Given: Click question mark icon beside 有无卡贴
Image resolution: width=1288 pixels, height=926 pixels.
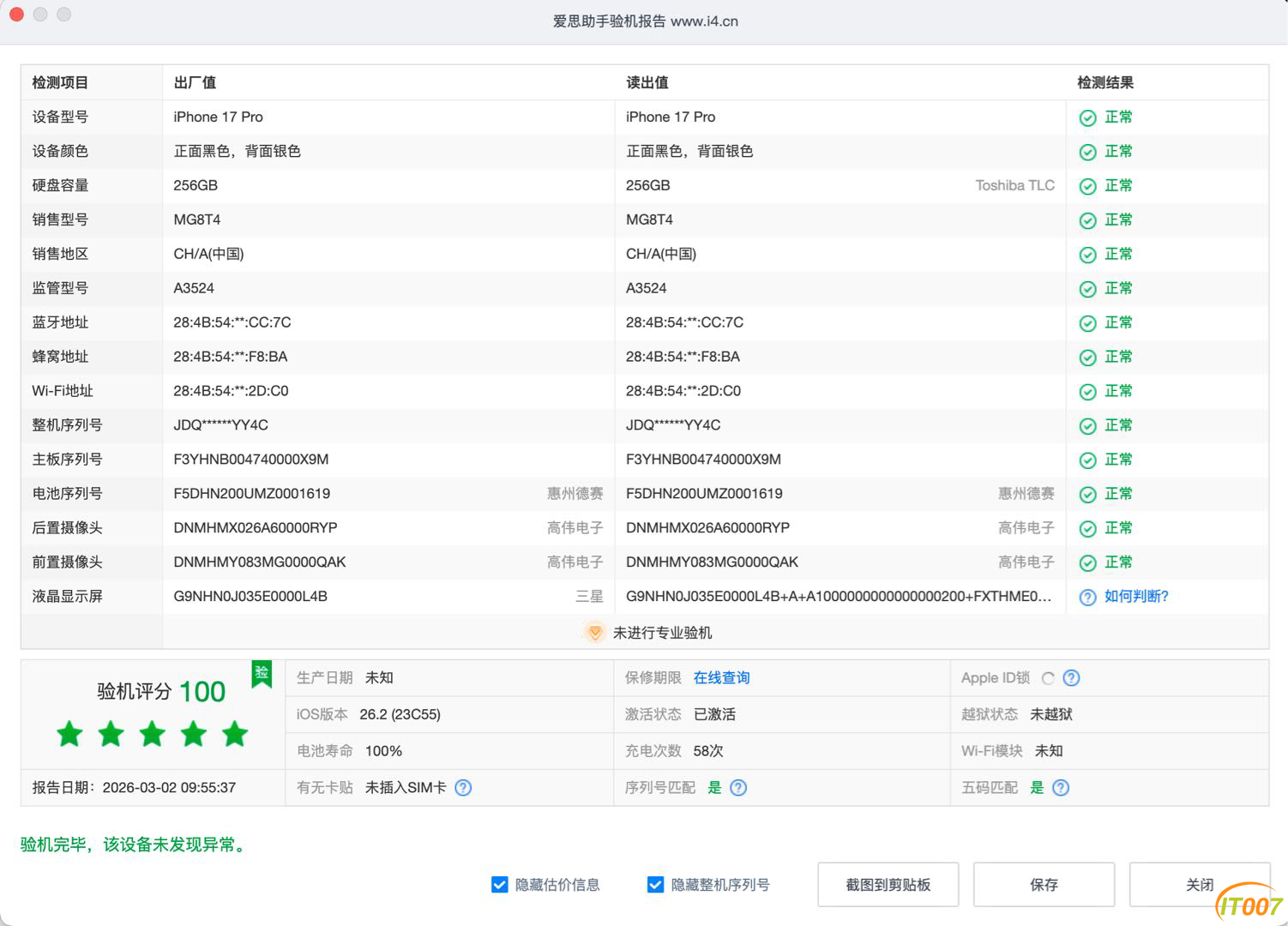Looking at the screenshot, I should pyautogui.click(x=463, y=787).
